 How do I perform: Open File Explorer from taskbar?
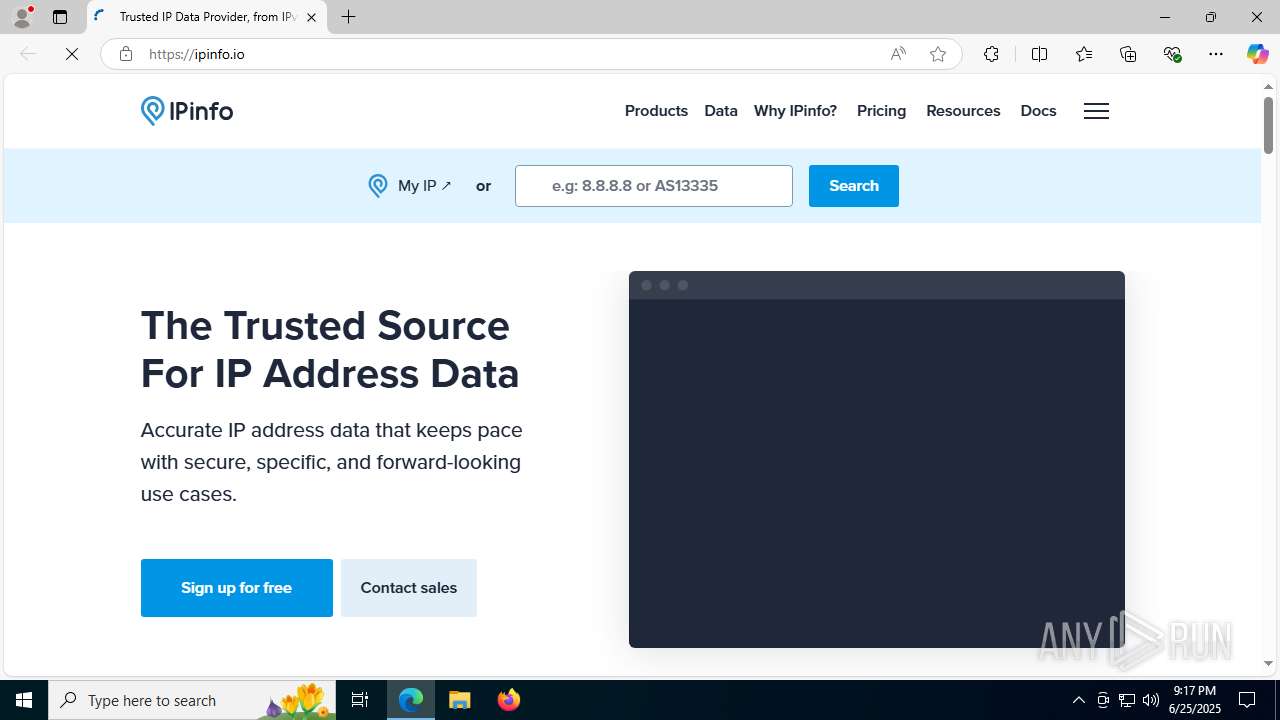coord(460,700)
